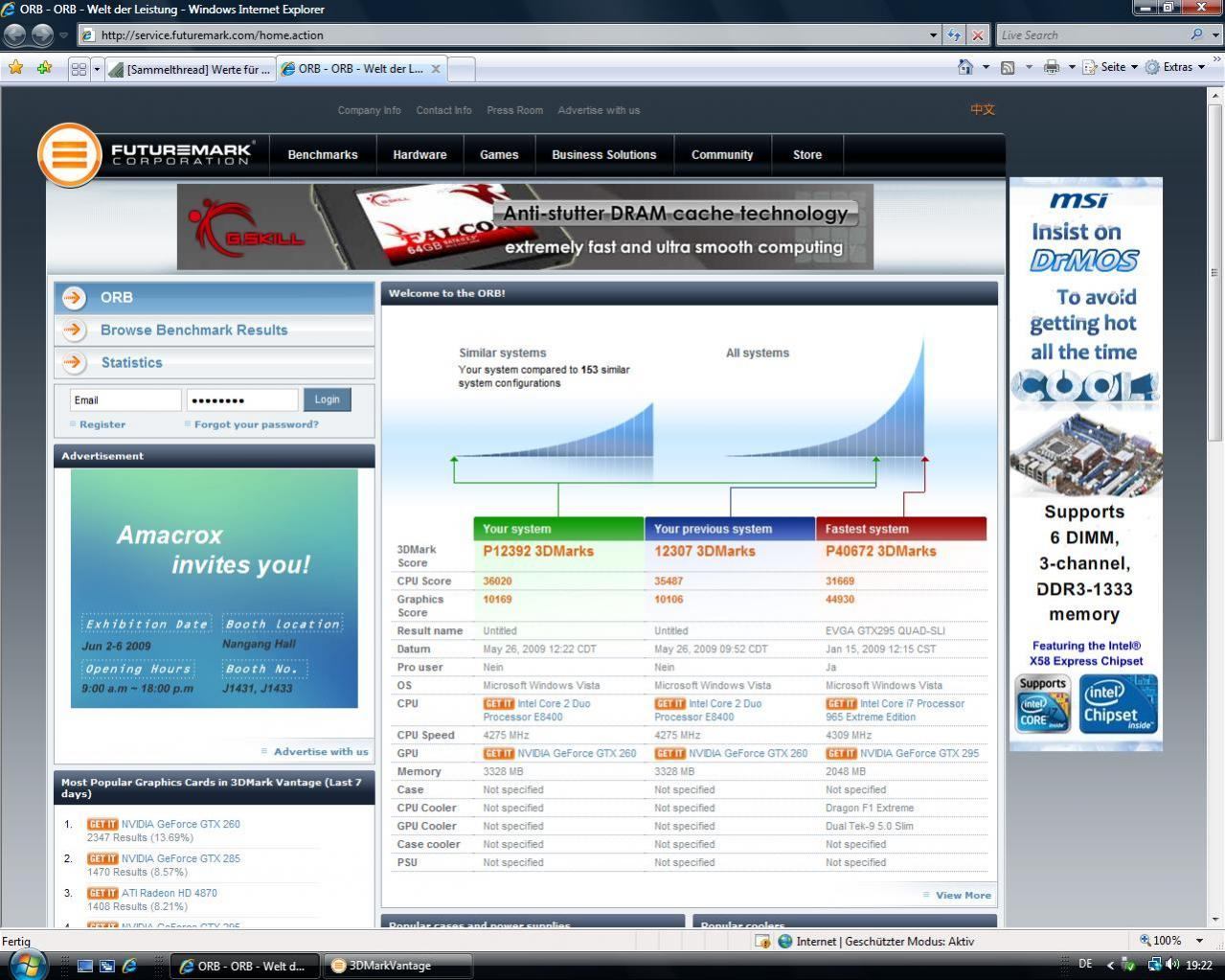
Task: Open the Hardware navigation menu
Action: click(420, 154)
